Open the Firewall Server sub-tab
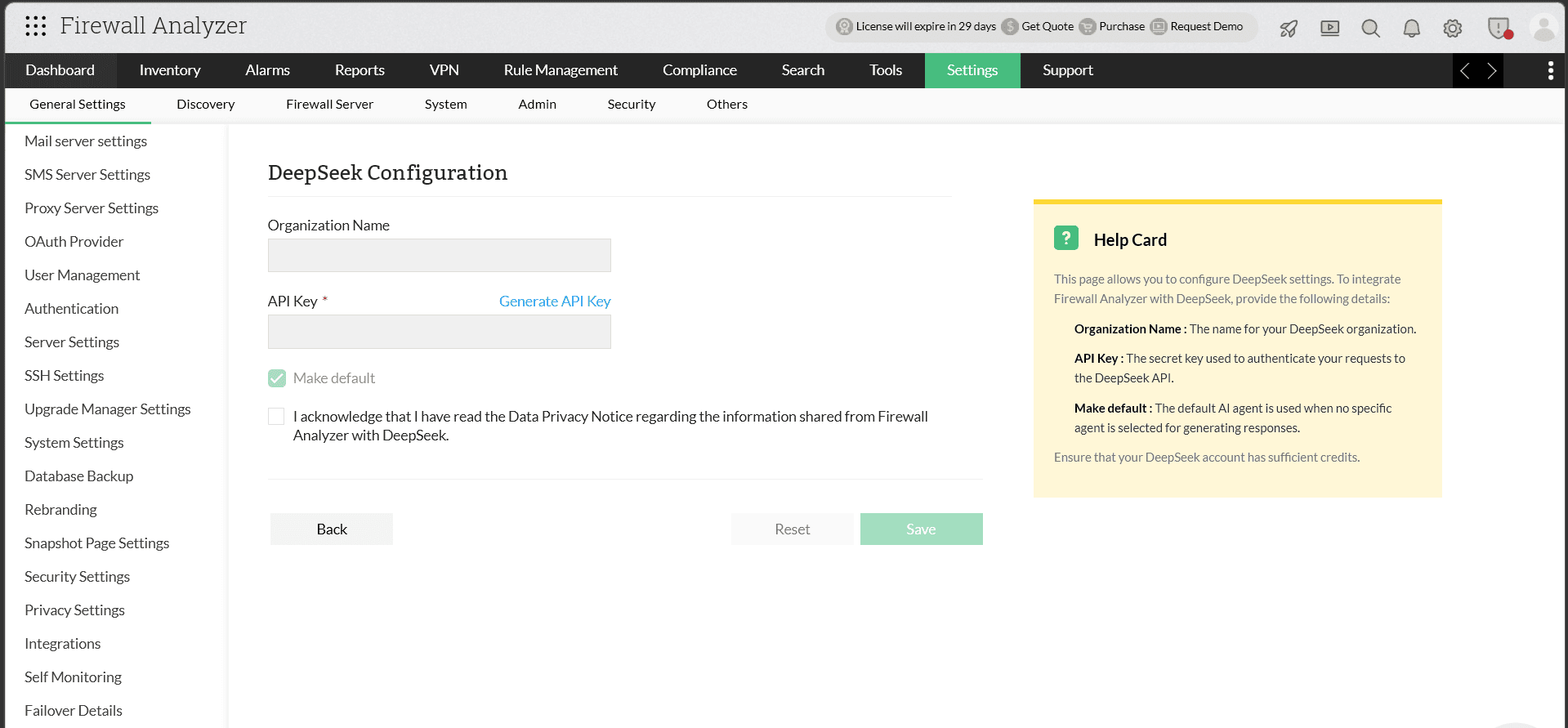 [329, 105]
